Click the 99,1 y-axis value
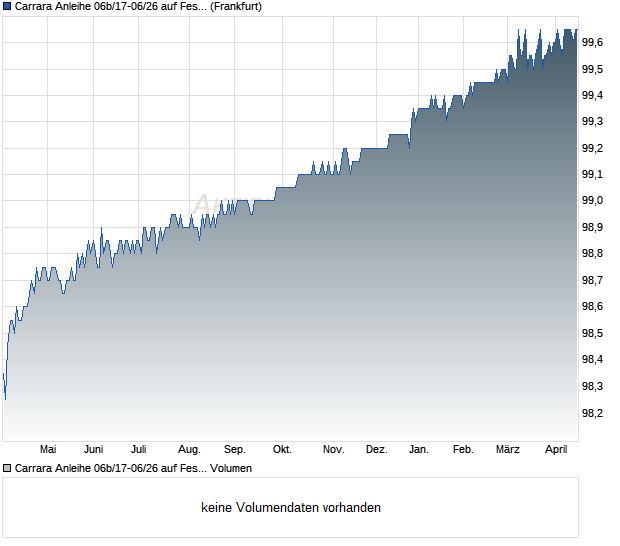Screen dimensions: 620x546 tap(593, 174)
